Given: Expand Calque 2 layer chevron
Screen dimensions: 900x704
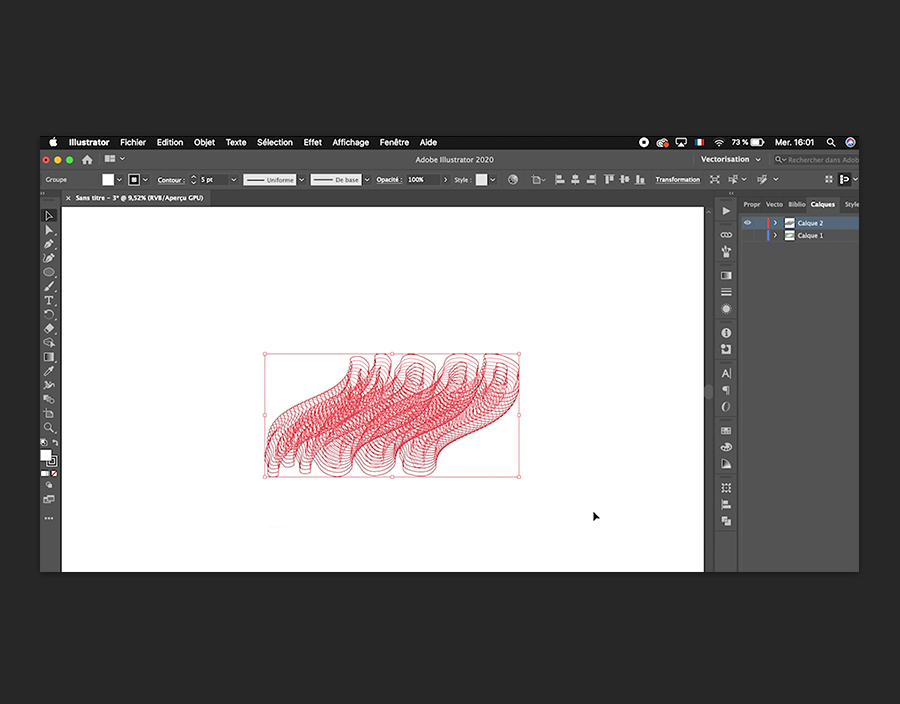Looking at the screenshot, I should point(775,223).
